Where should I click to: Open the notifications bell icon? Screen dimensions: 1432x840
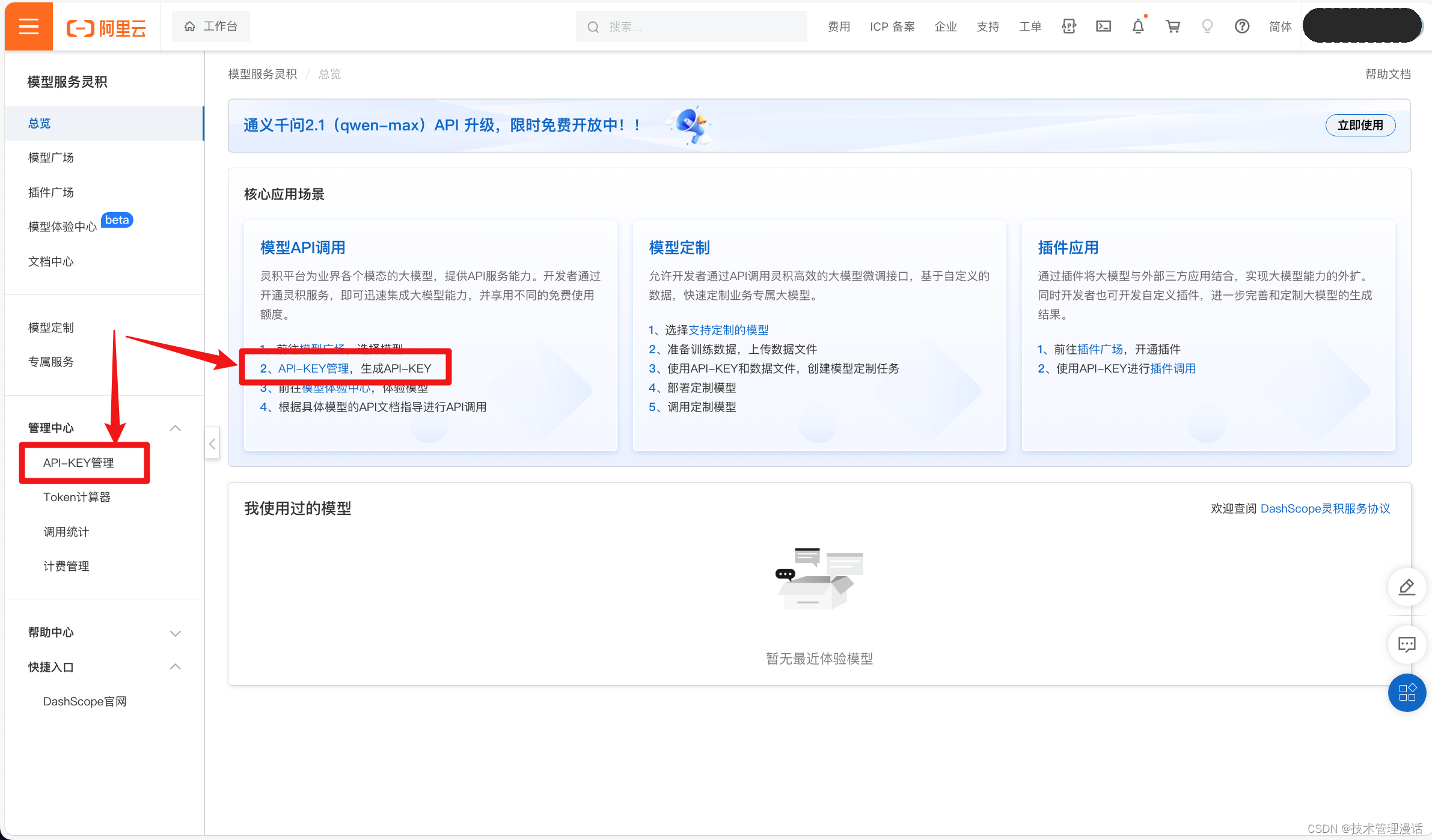pos(1138,26)
